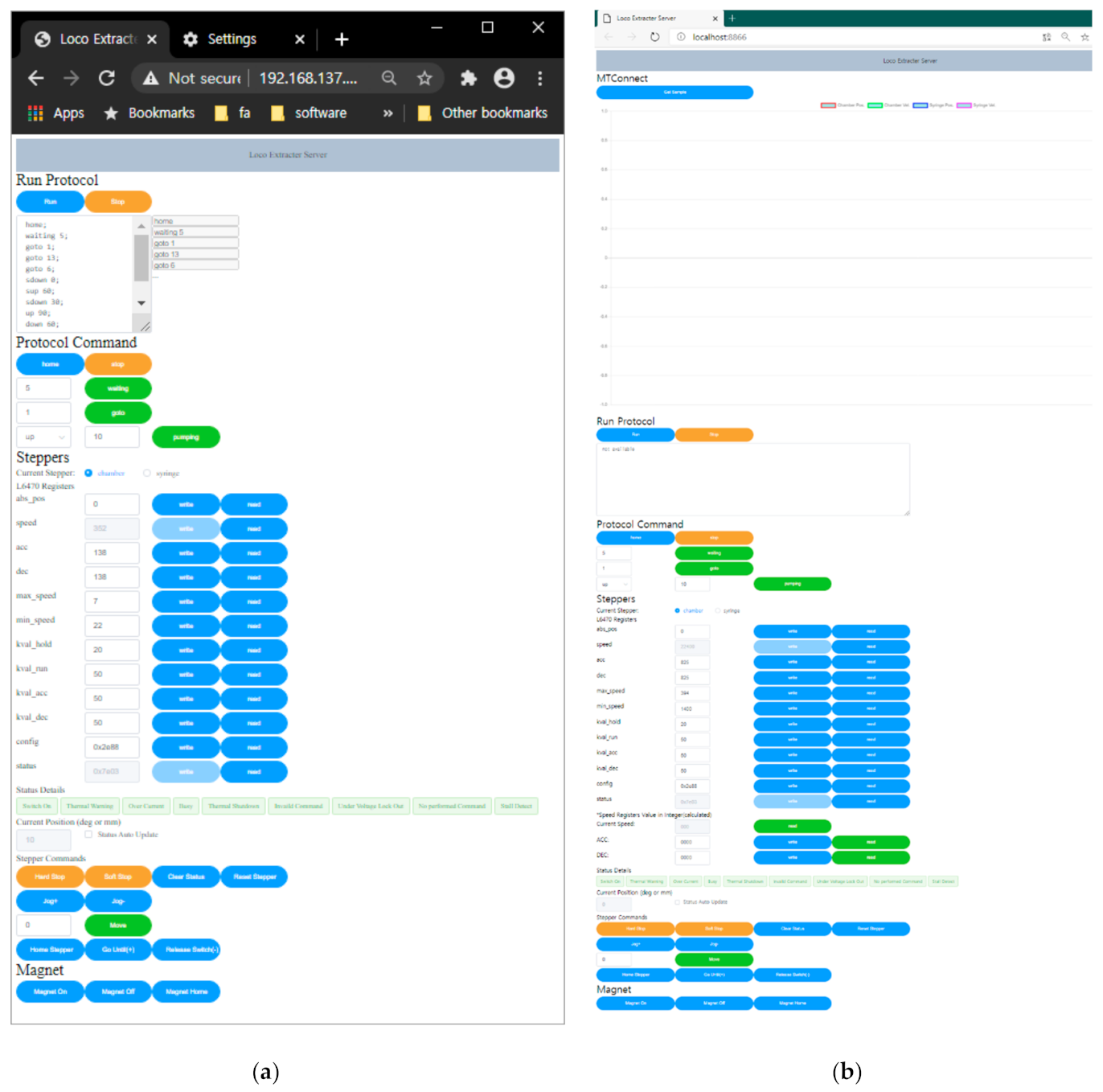Click the site info icon beside localhost:8866
Viewport: 1103px width, 1092px height.
point(681,37)
